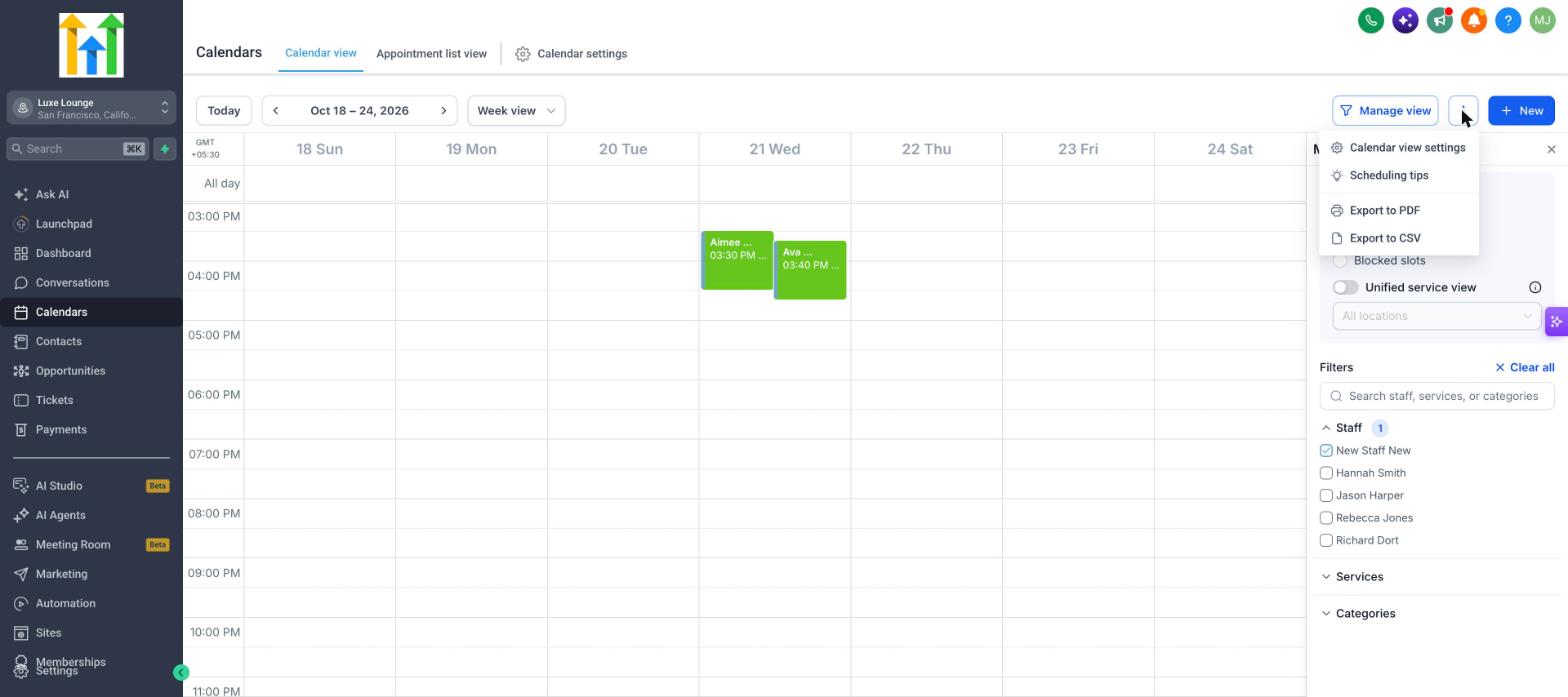Check the Richard Dort staff checkbox

coord(1326,541)
